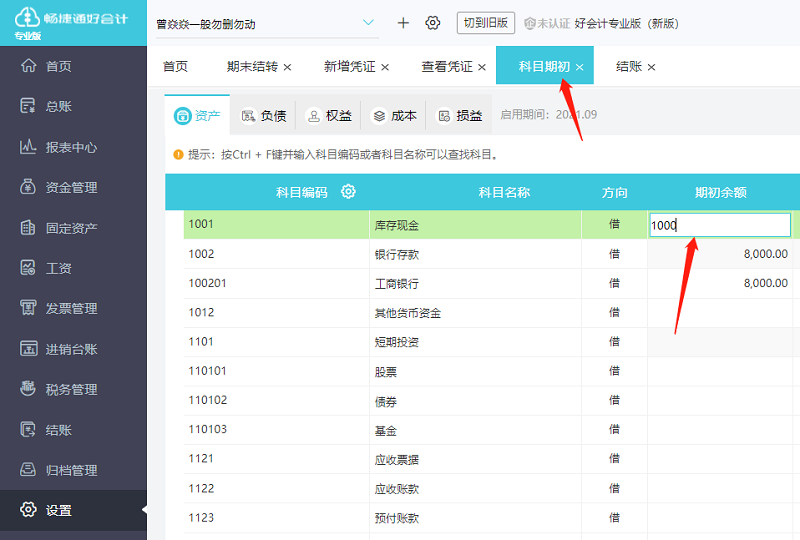Select the 损益 category tab
Image resolution: width=800 pixels, height=540 pixels.
coord(459,116)
